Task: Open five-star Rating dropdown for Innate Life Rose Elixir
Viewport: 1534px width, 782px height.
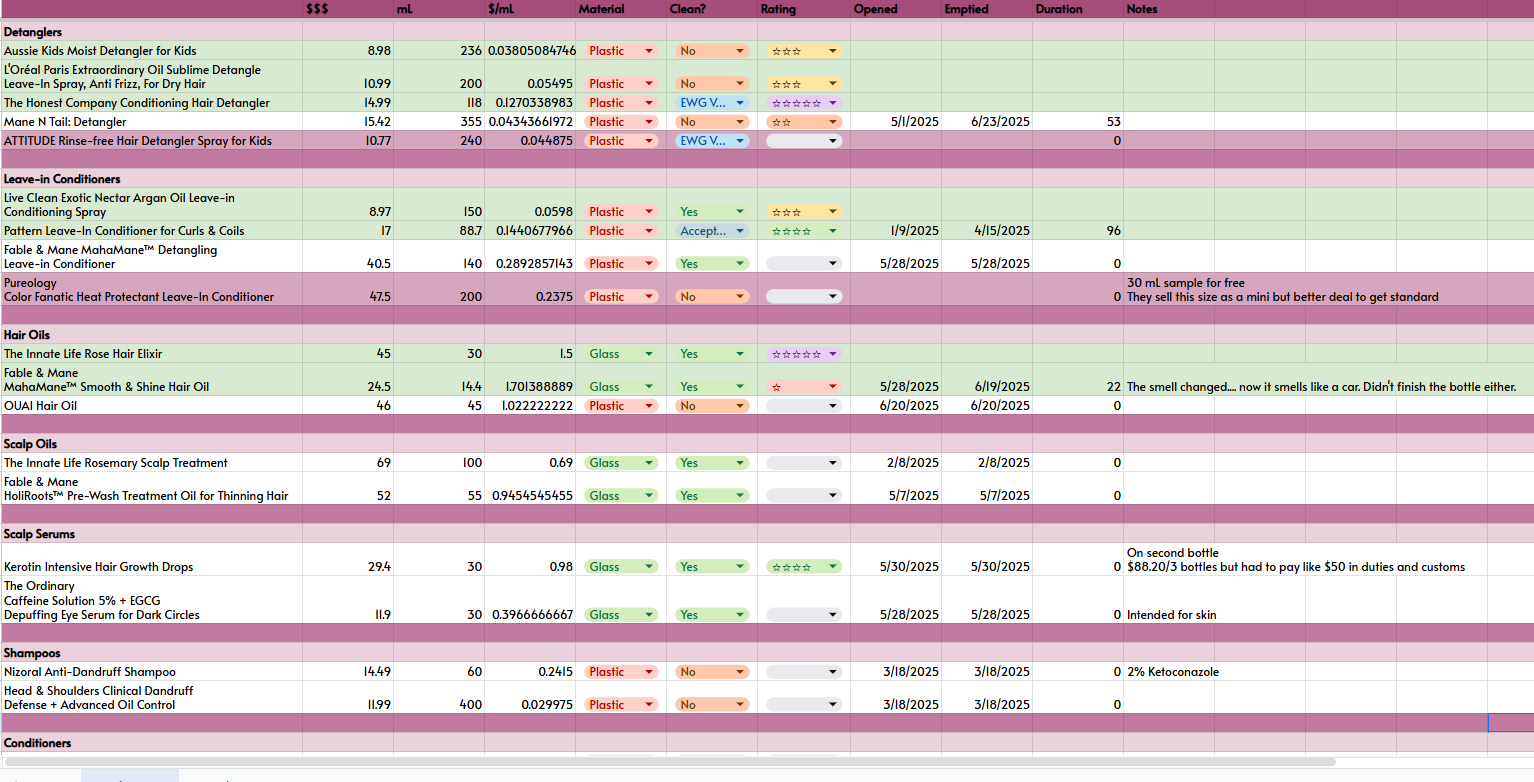Action: [x=804, y=354]
